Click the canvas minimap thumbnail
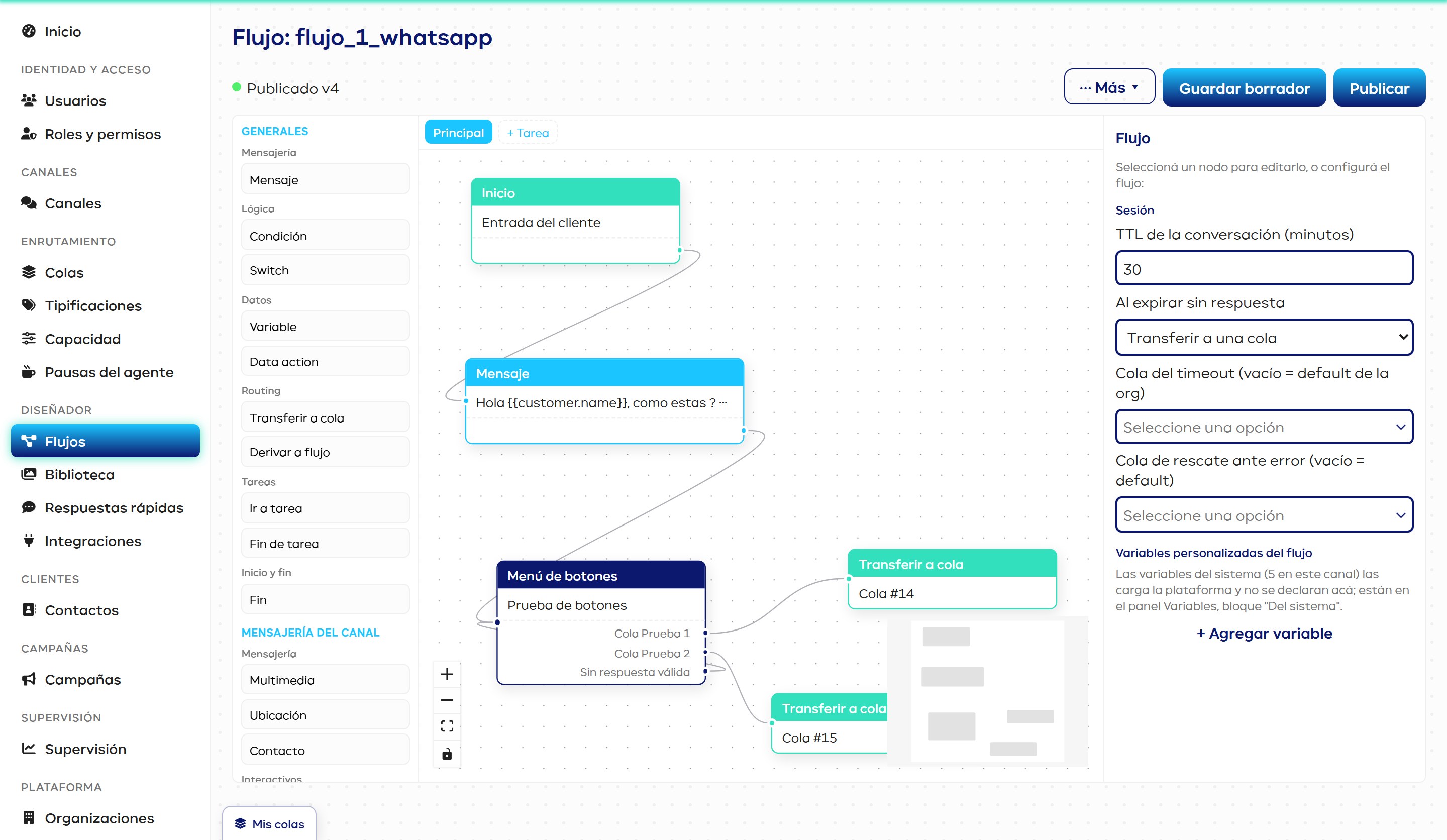 click(x=988, y=692)
